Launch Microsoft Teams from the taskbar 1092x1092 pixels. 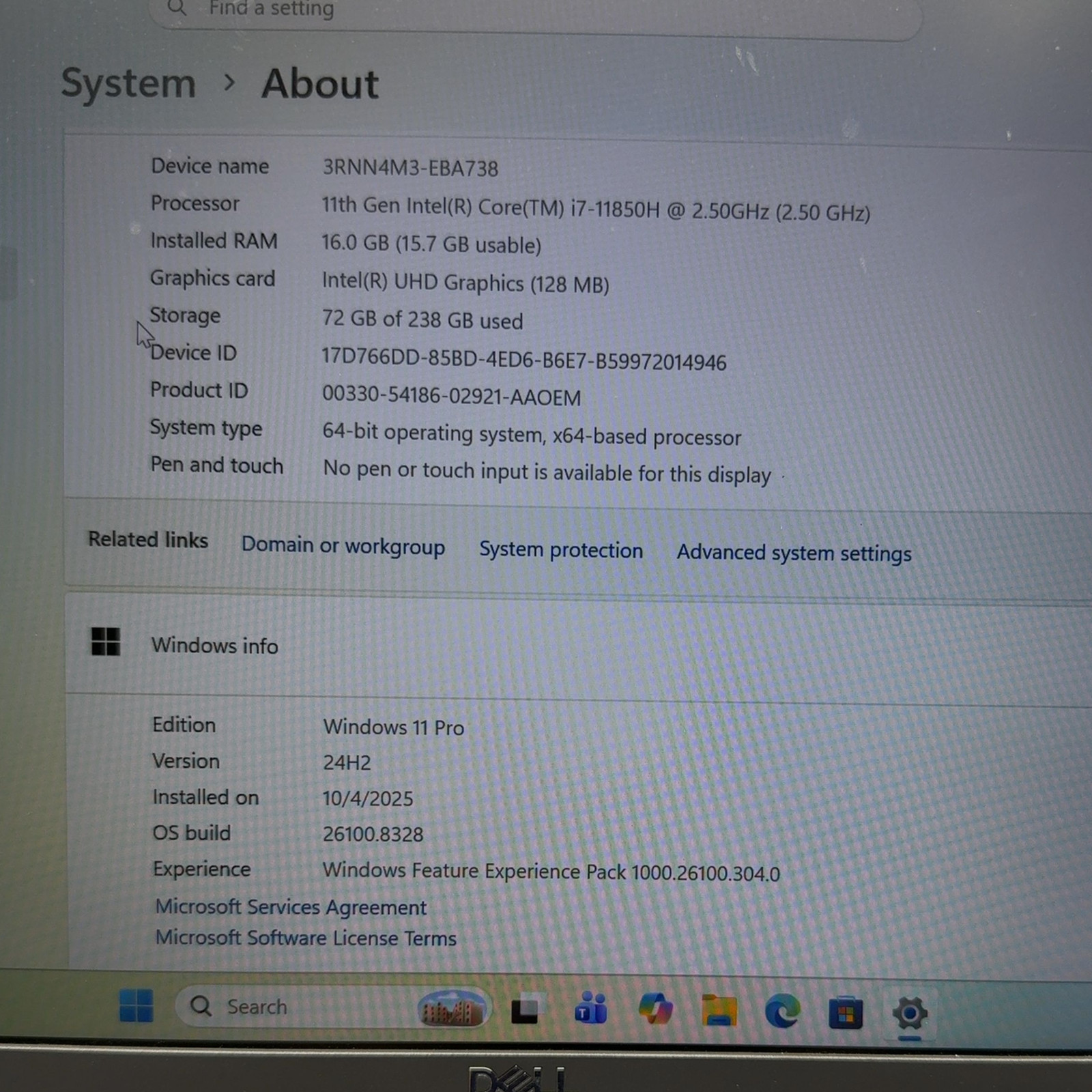point(591,1009)
